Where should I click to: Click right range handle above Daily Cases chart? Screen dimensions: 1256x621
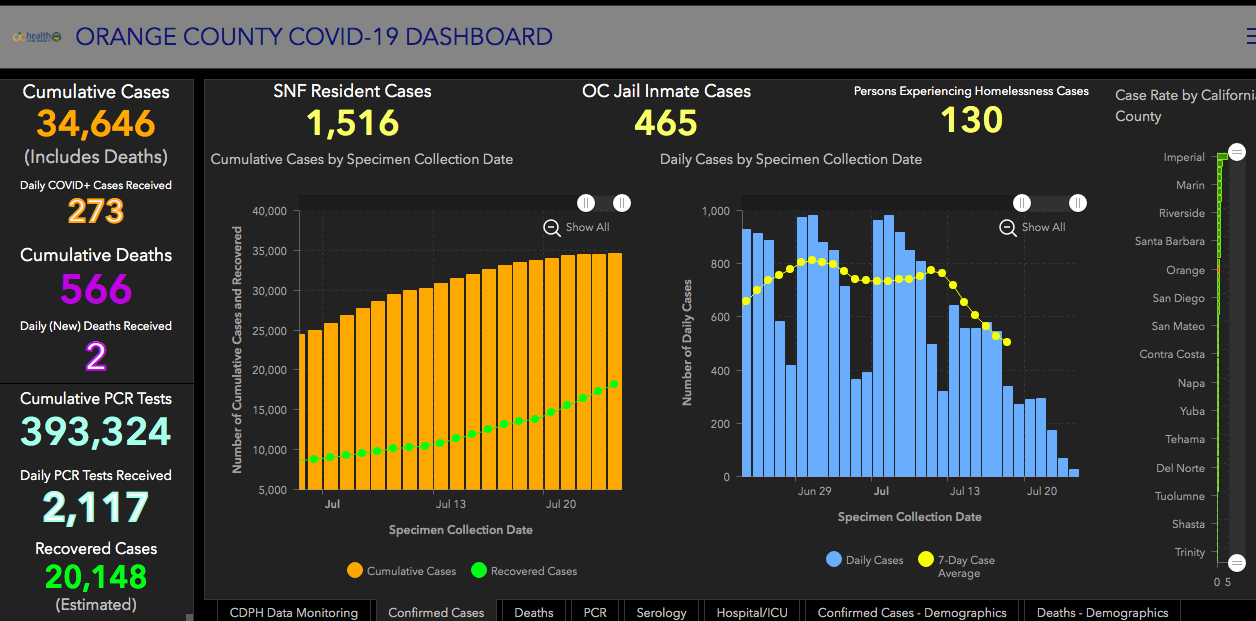tap(1078, 203)
